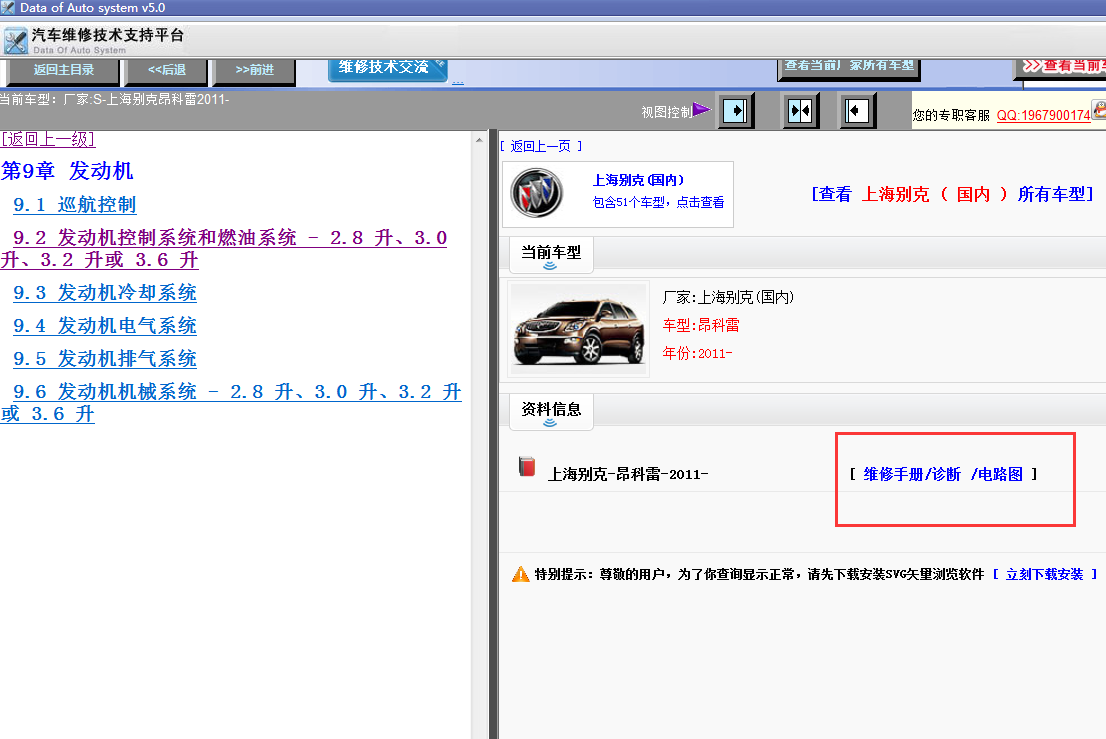Open section 9.5 发动机排气系统
The height and width of the screenshot is (739, 1106).
(104, 358)
